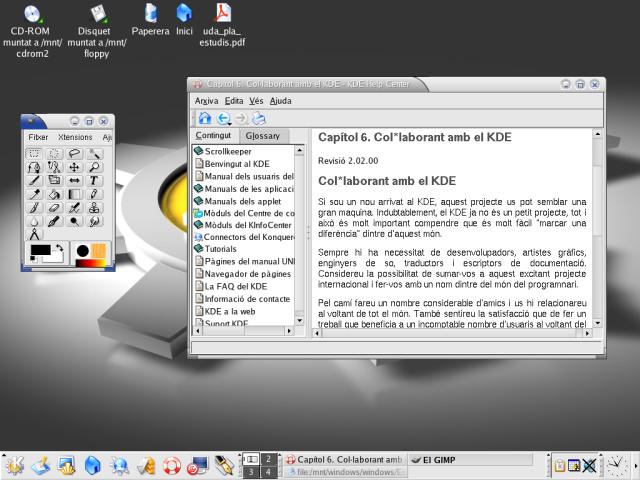Switch to the Glossary tab
Image resolution: width=640 pixels, height=480 pixels.
coord(263,135)
